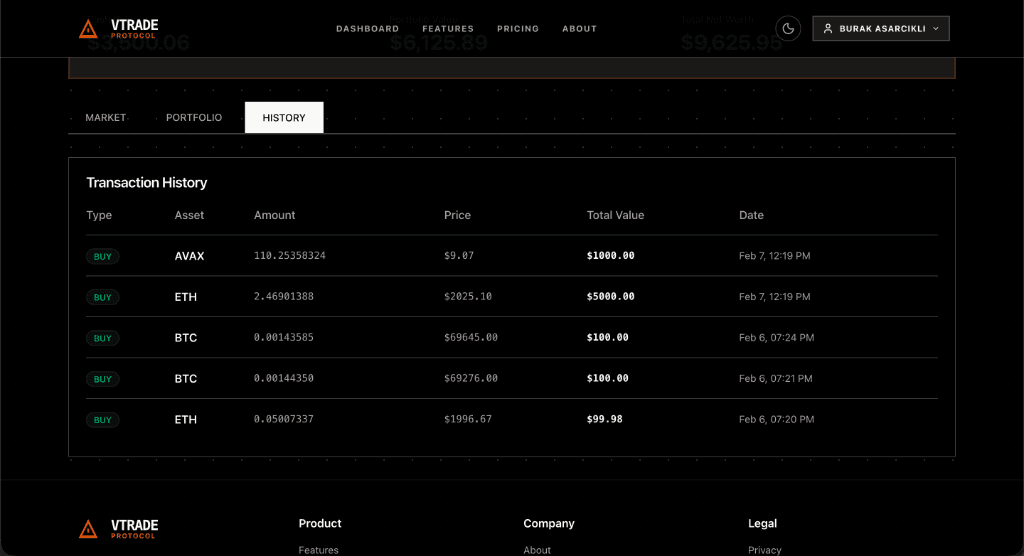This screenshot has height=556, width=1024.
Task: Click total value $1000.00
Action: coord(611,255)
